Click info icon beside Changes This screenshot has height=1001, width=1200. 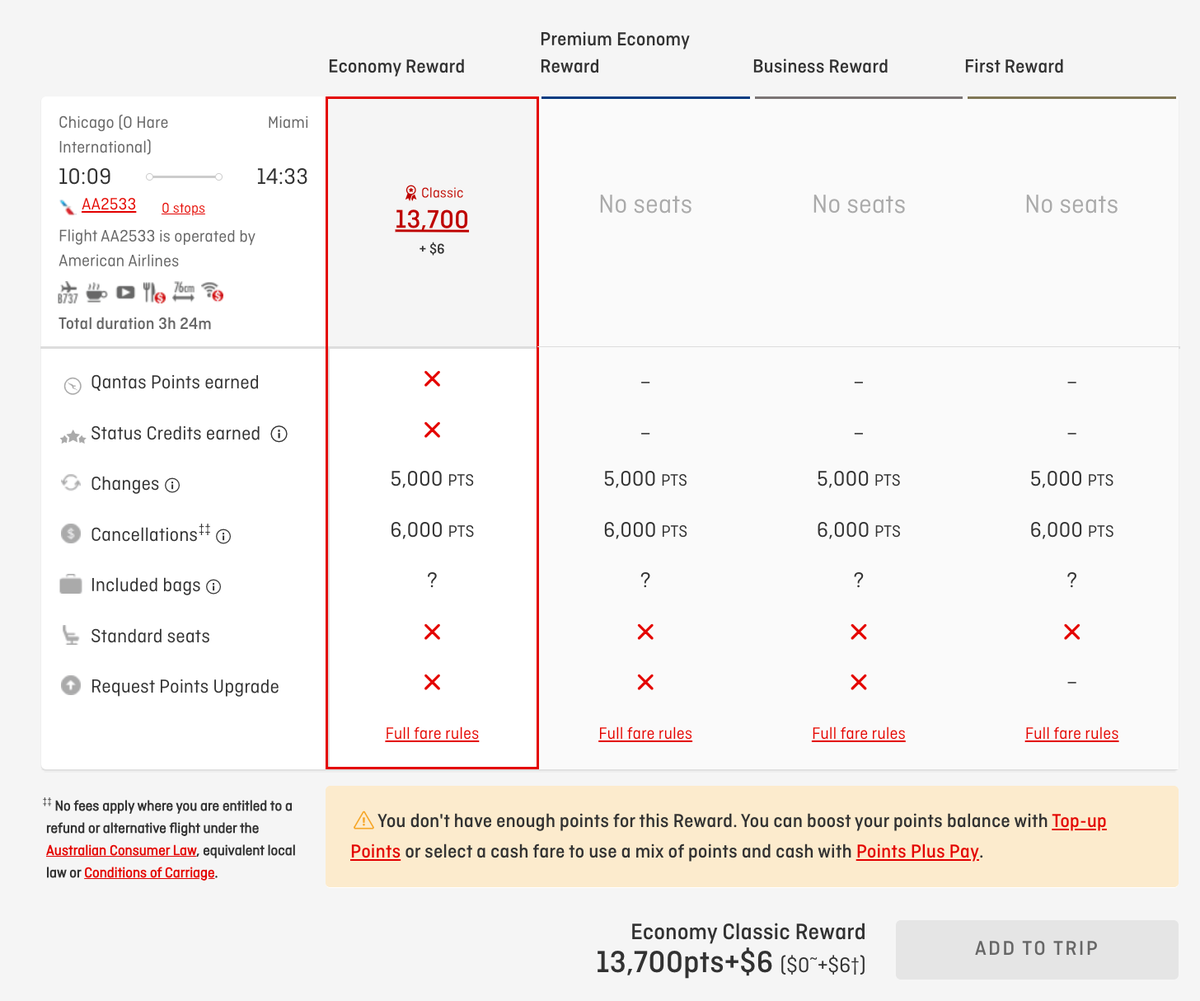pyautogui.click(x=172, y=485)
